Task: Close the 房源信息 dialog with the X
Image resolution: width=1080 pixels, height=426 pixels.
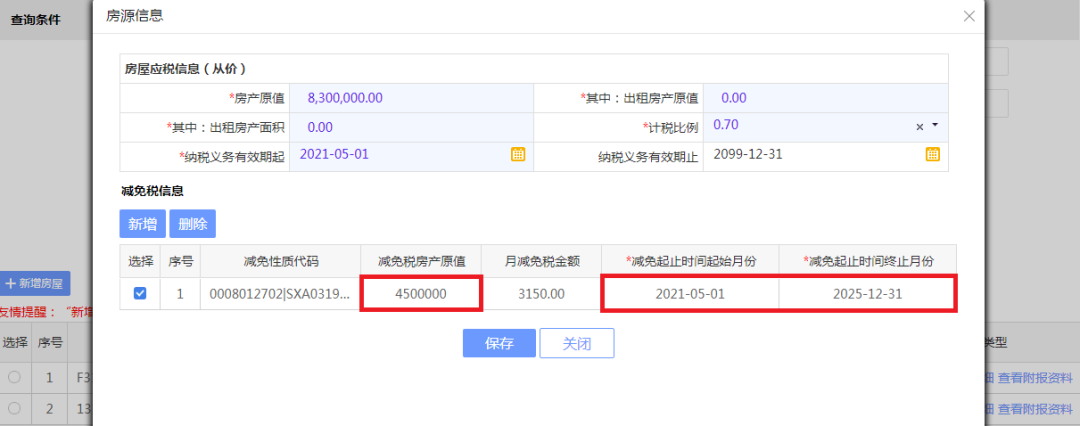Action: [969, 16]
